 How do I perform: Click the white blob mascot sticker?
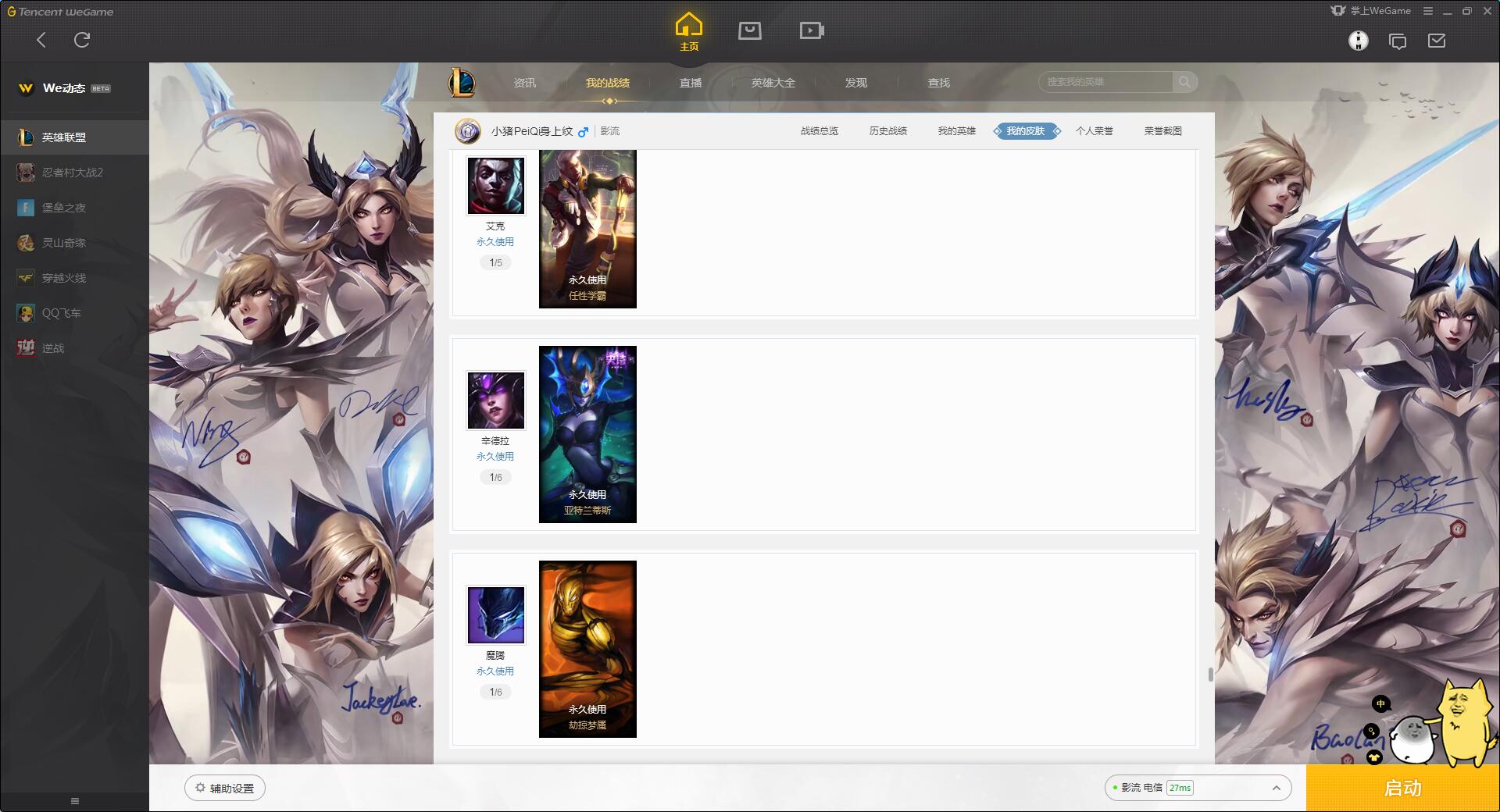coord(1412,741)
